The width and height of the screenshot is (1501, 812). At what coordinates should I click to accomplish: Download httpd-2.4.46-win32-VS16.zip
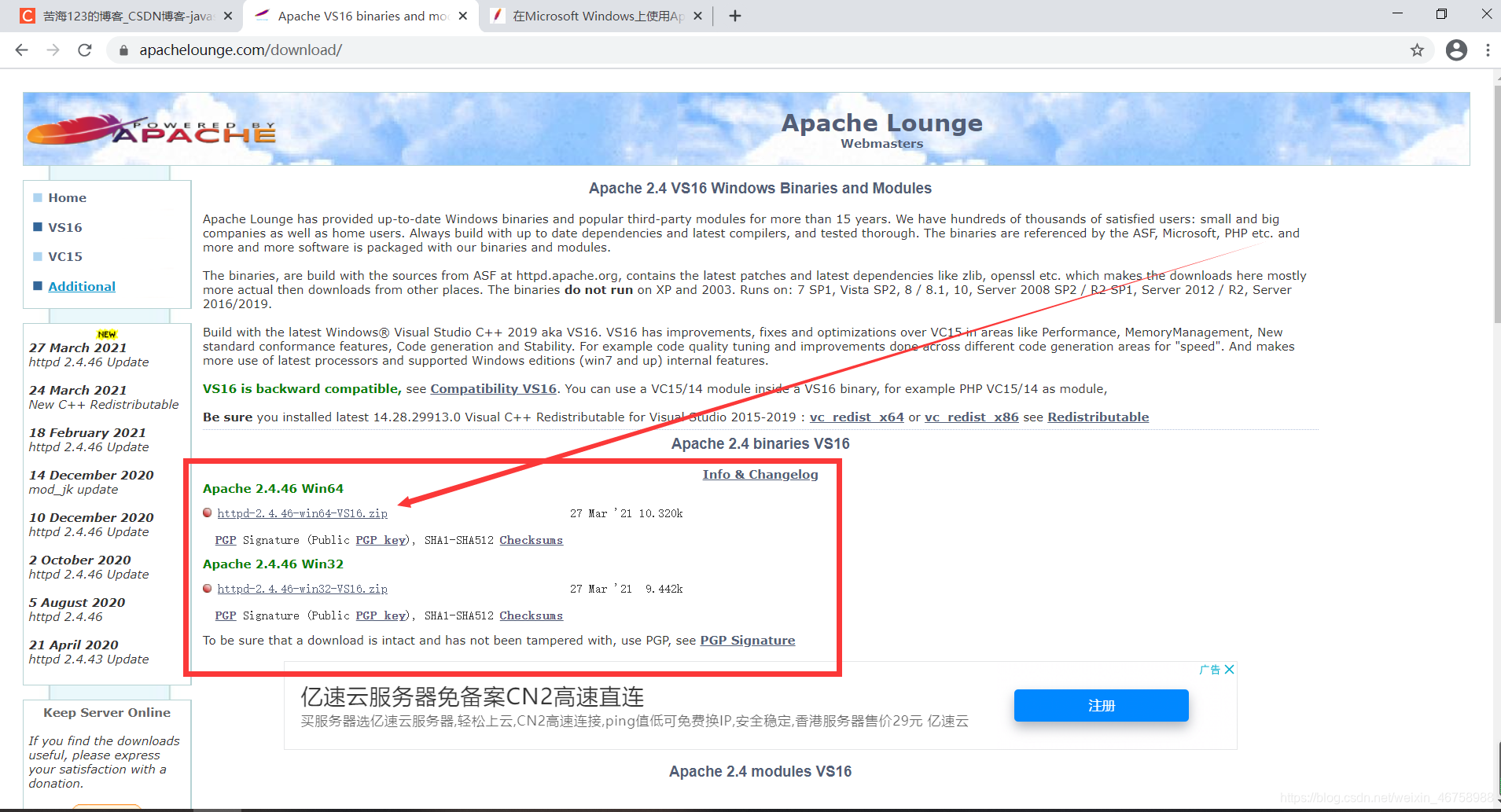302,589
